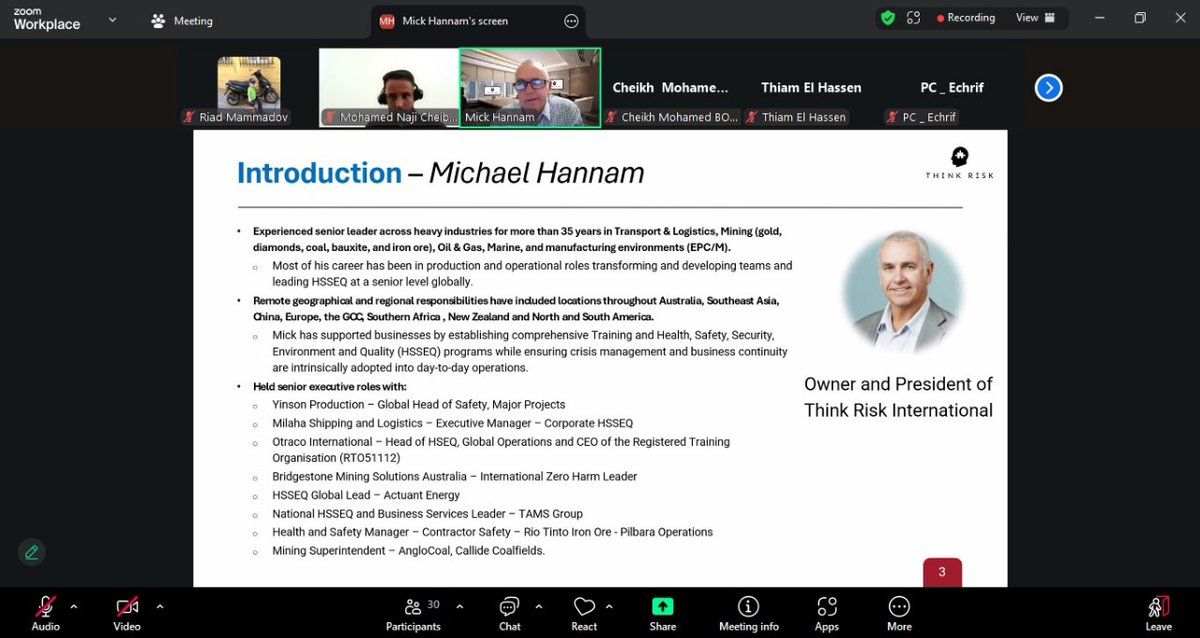Screen dimensions: 1200x638
Task: Click 'Owner and President of' caption text
Action: [898, 384]
